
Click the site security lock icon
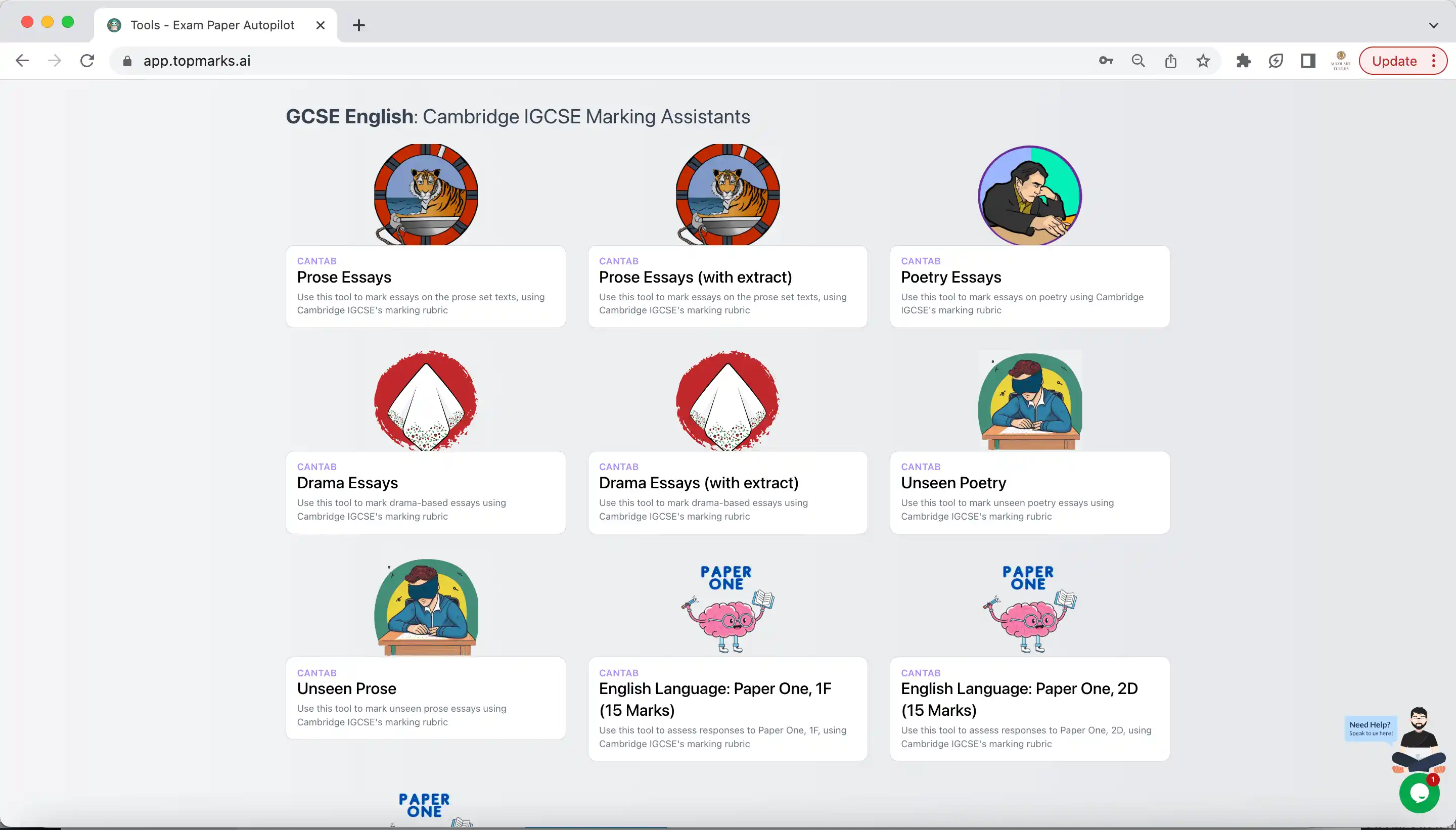[x=127, y=61]
